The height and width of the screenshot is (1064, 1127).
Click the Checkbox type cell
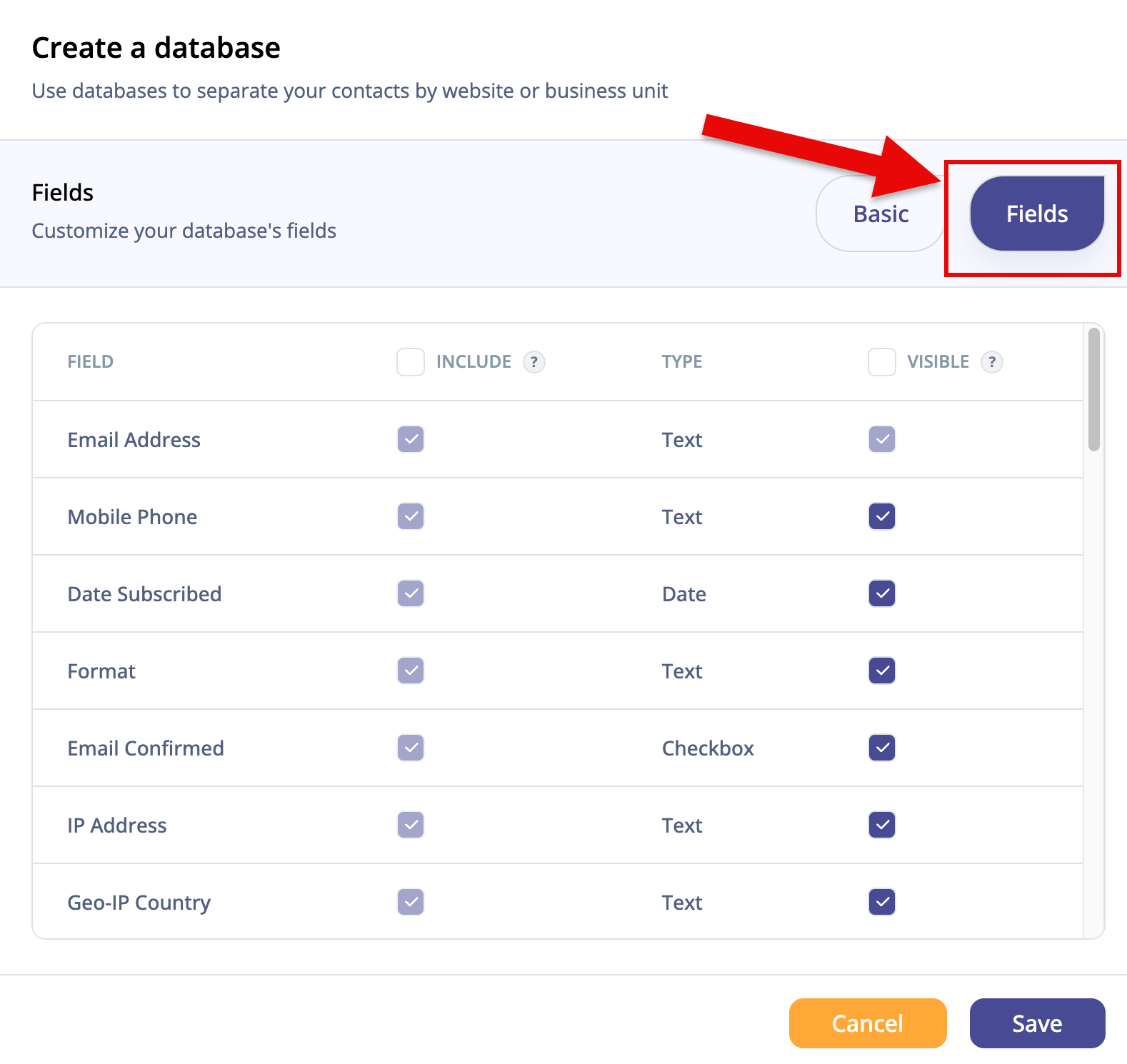(708, 748)
